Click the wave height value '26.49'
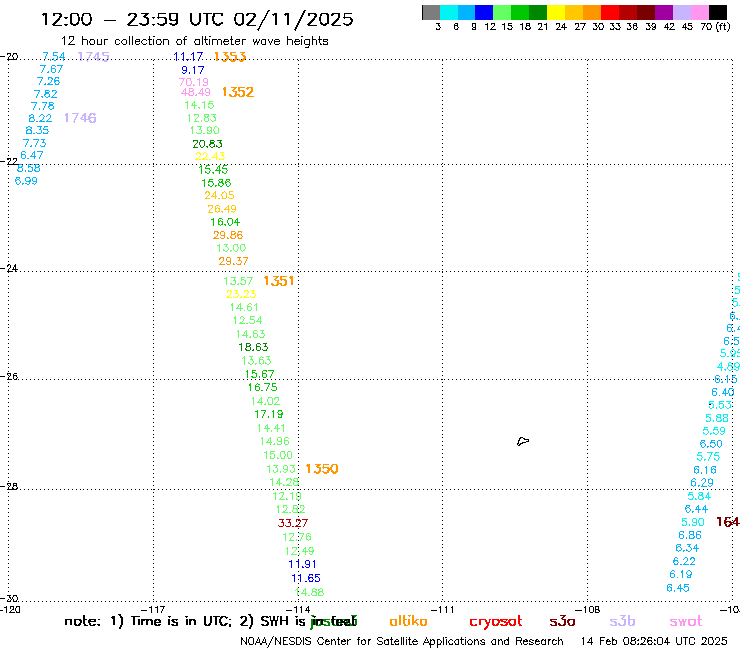This screenshot has height=650, width=740. [x=222, y=209]
